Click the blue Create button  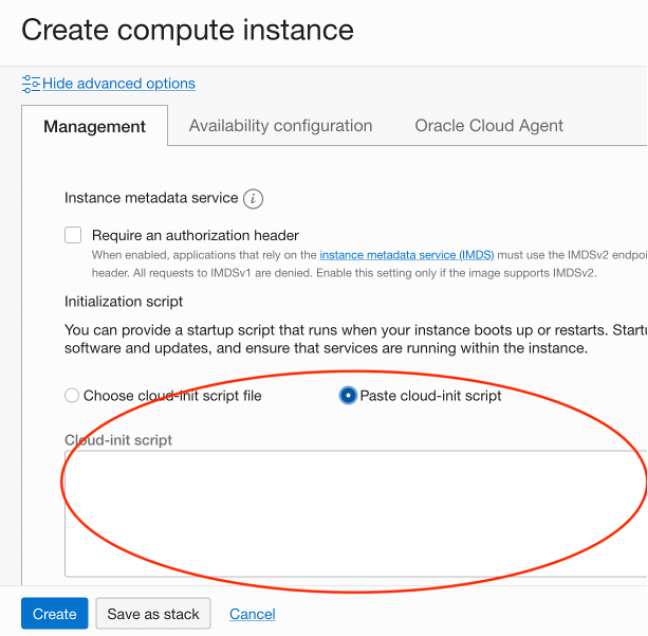[55, 613]
